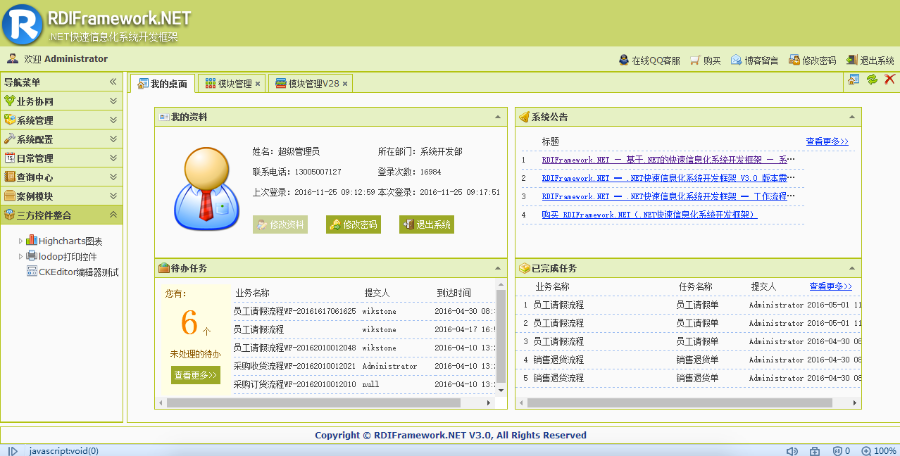The height and width of the screenshot is (456, 900).
Task: Open 查看更多>> link in 系统公告
Action: pyautogui.click(x=827, y=141)
